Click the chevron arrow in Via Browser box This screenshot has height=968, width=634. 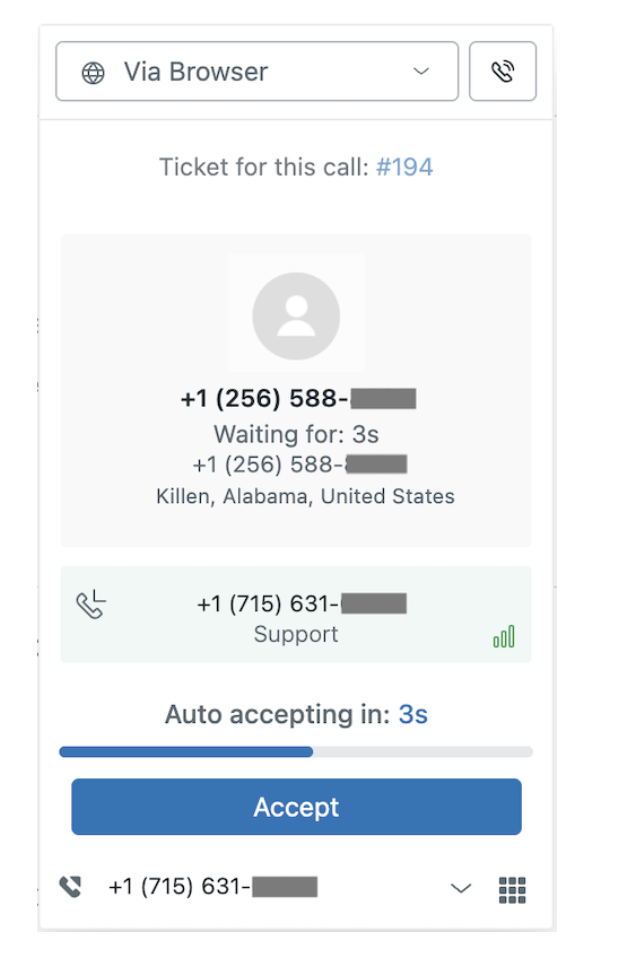coord(421,72)
